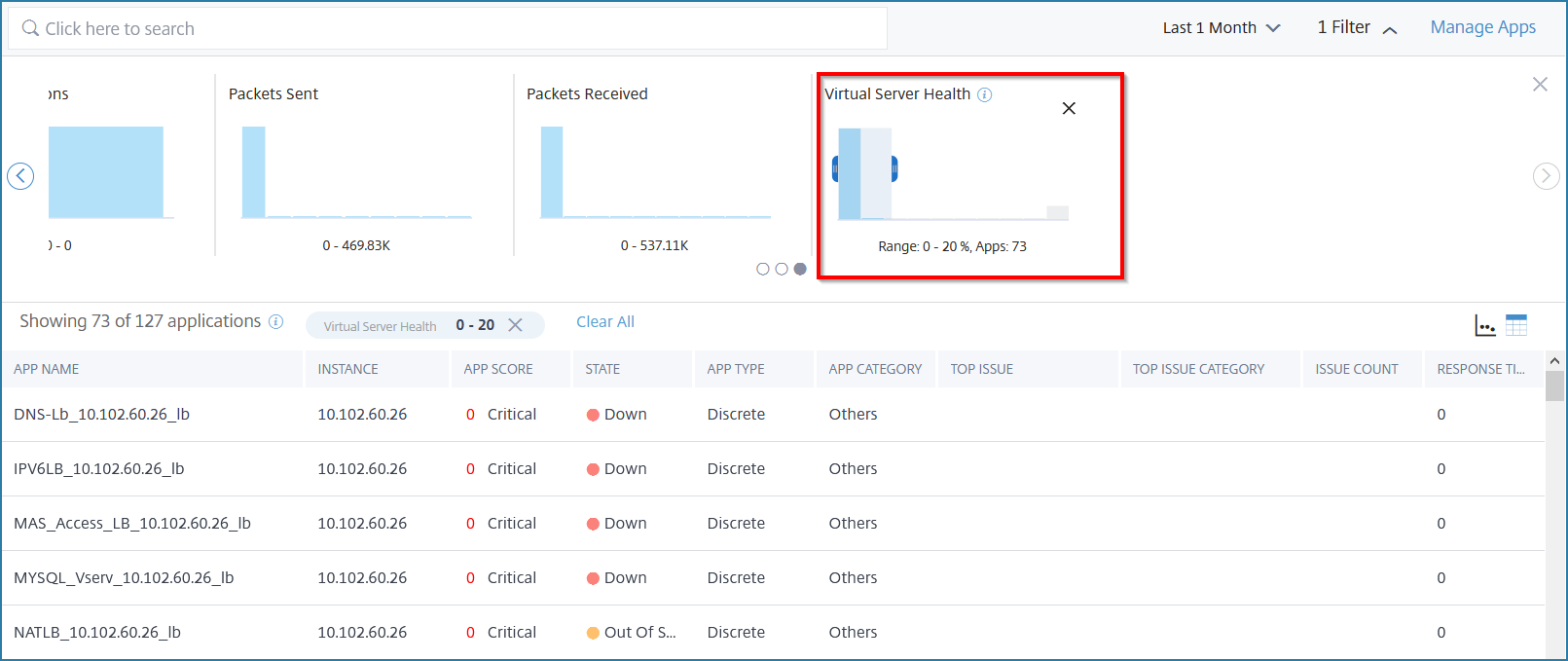Open the Virtual Server Health info icon

click(x=985, y=94)
